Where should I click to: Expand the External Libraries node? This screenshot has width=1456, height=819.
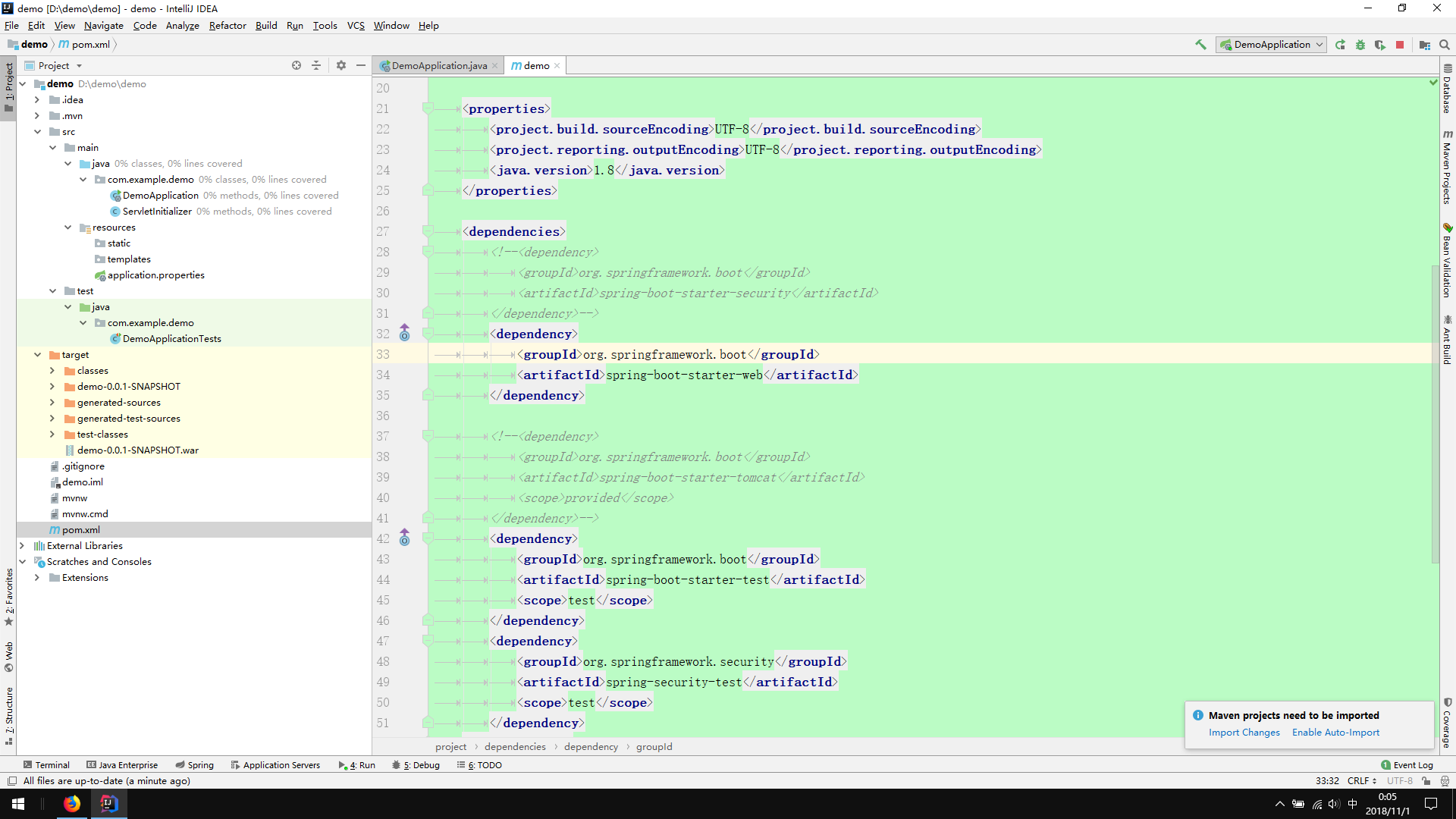pos(22,546)
